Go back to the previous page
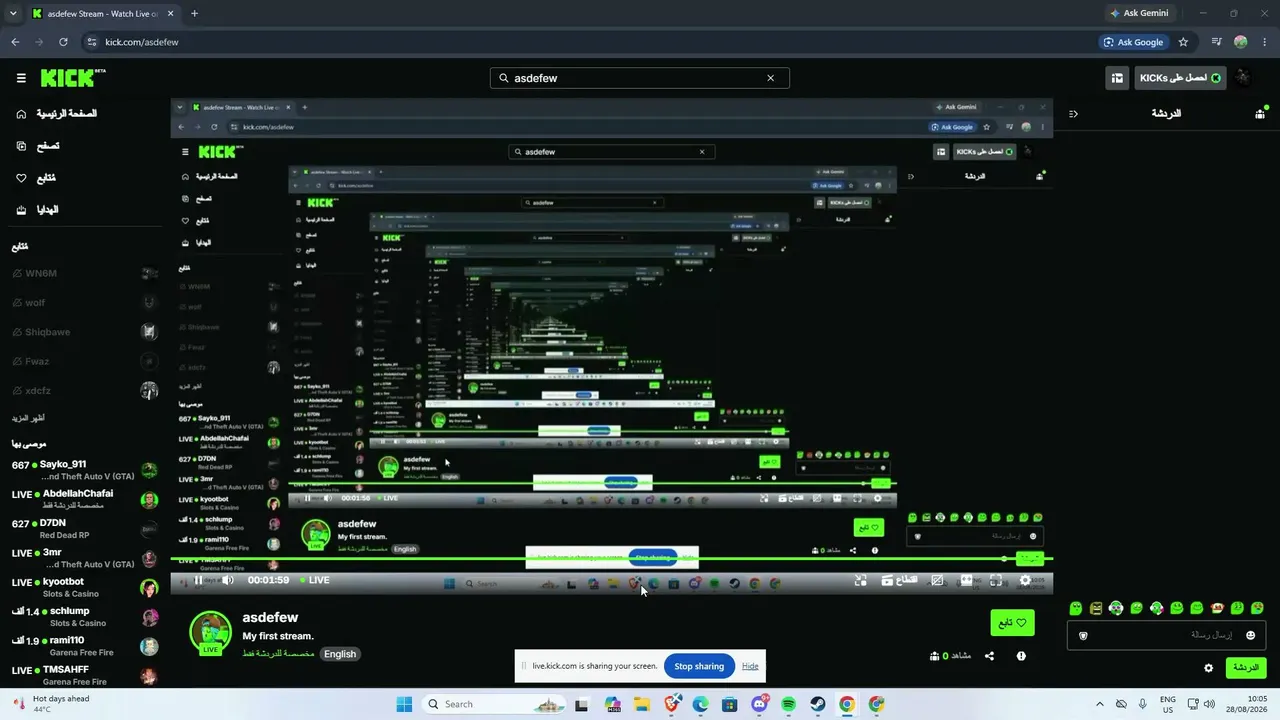The image size is (1280, 720). pyautogui.click(x=15, y=42)
